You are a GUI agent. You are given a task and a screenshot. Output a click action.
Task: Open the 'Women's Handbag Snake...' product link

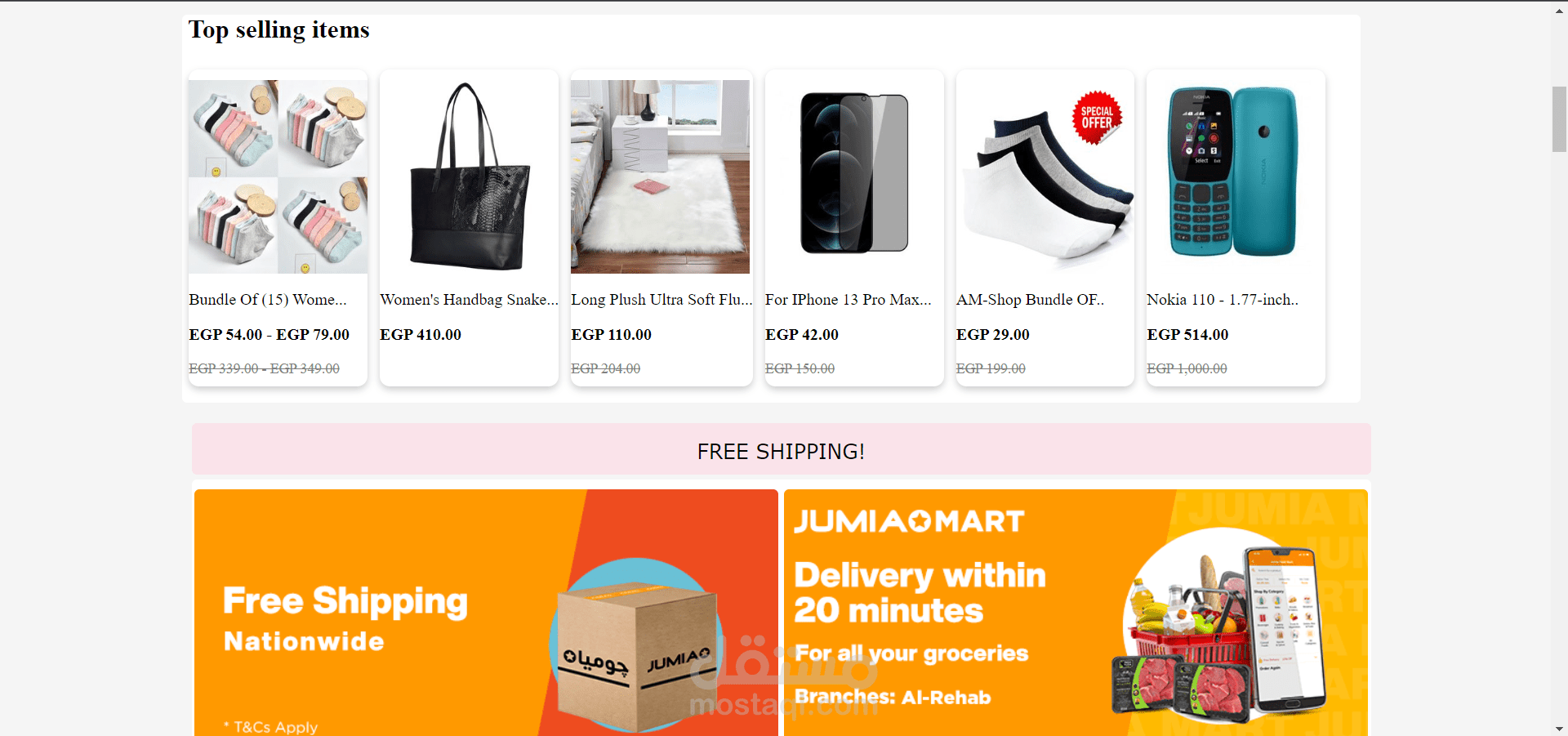tap(469, 300)
